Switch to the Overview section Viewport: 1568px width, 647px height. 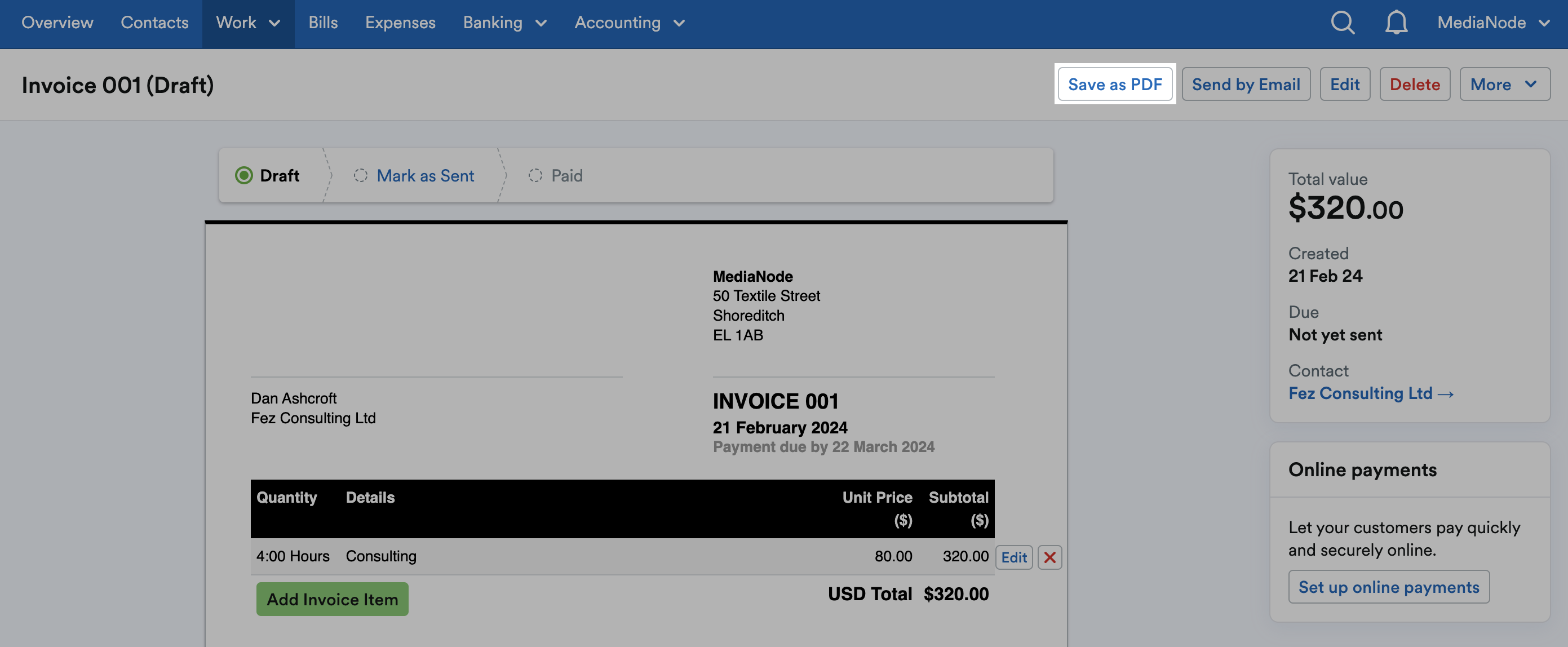click(57, 23)
